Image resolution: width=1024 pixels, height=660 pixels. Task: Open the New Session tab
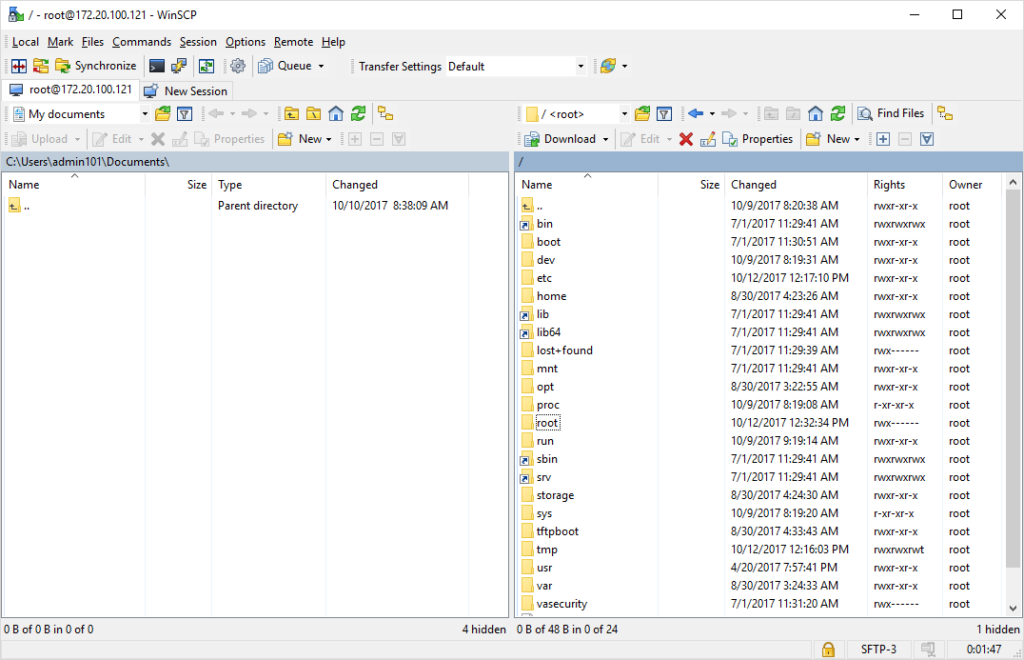[186, 91]
